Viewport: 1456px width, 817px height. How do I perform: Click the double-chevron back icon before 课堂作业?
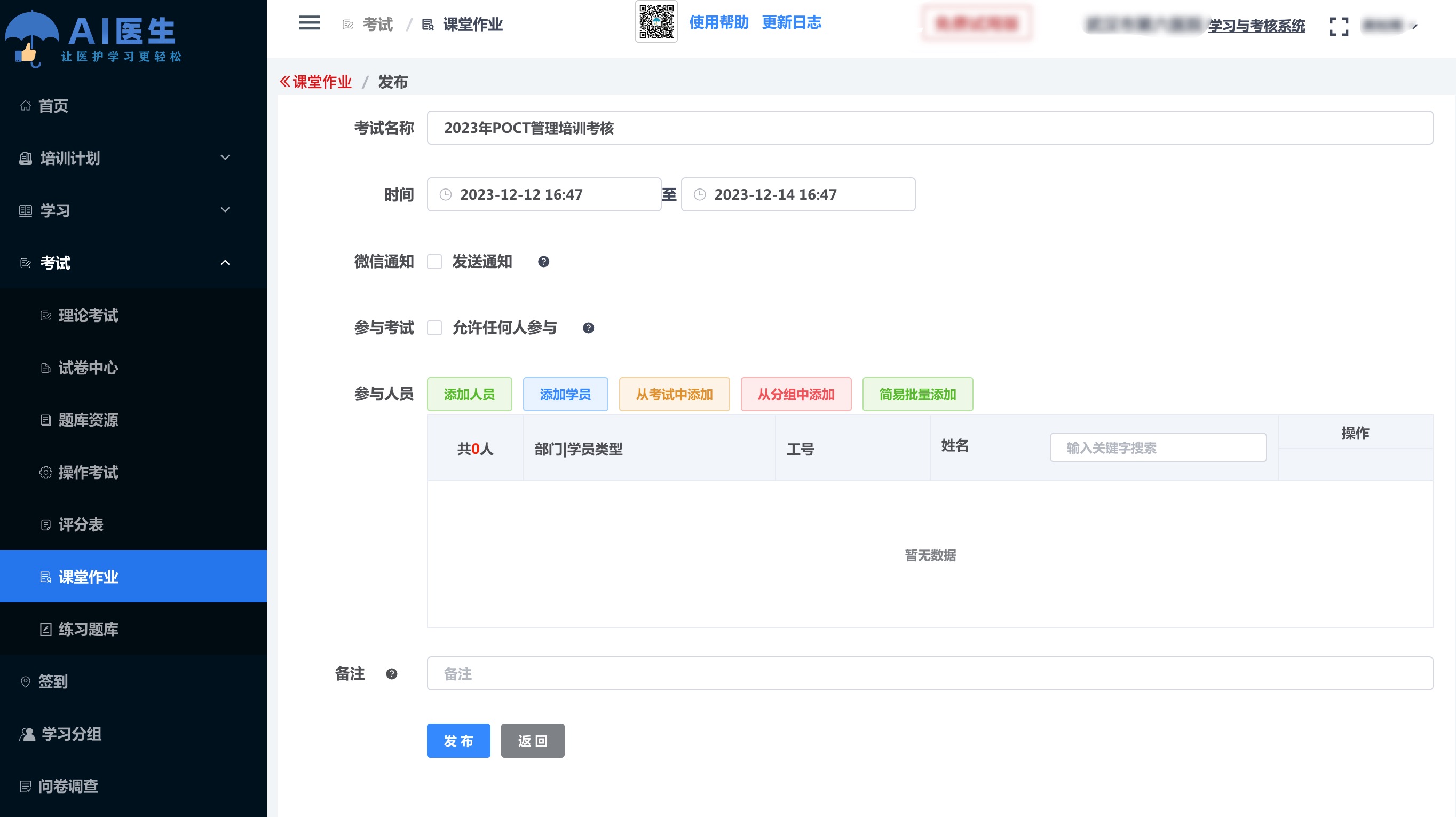point(284,81)
